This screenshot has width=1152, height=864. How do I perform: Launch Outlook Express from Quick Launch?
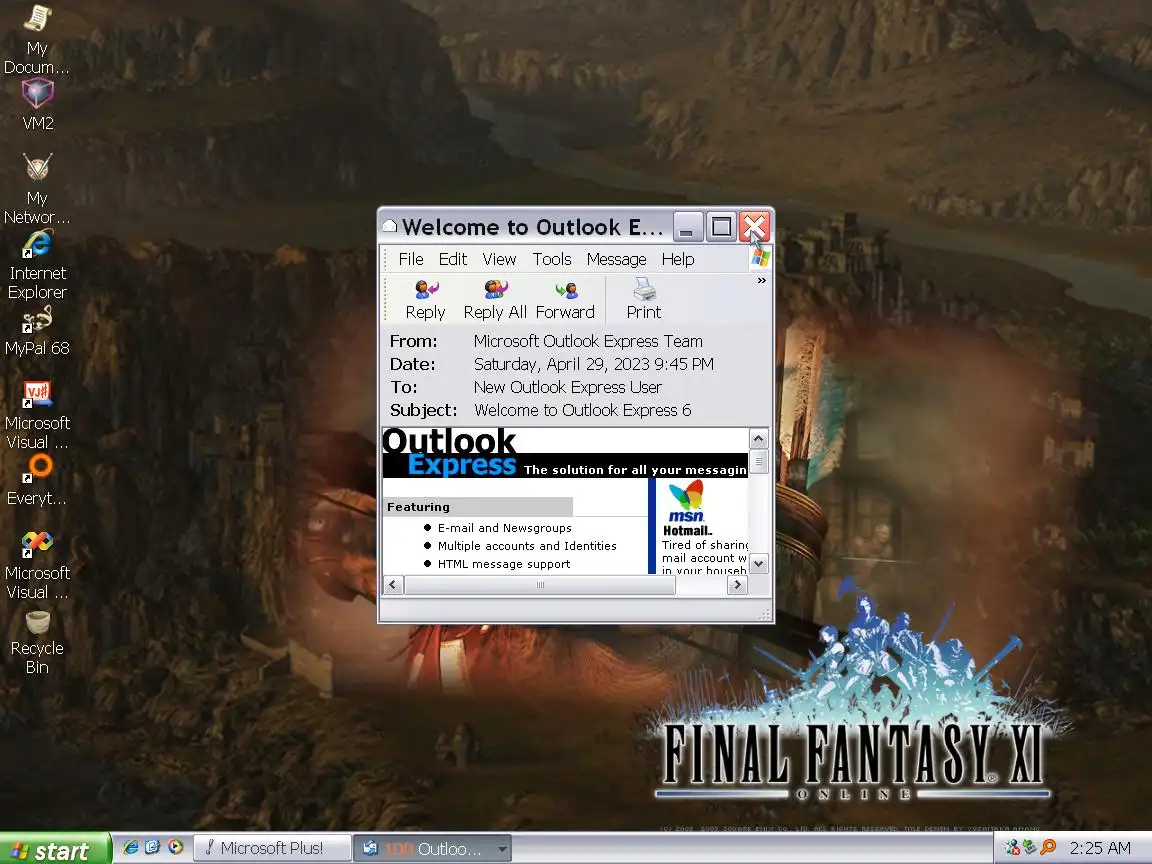tap(152, 848)
